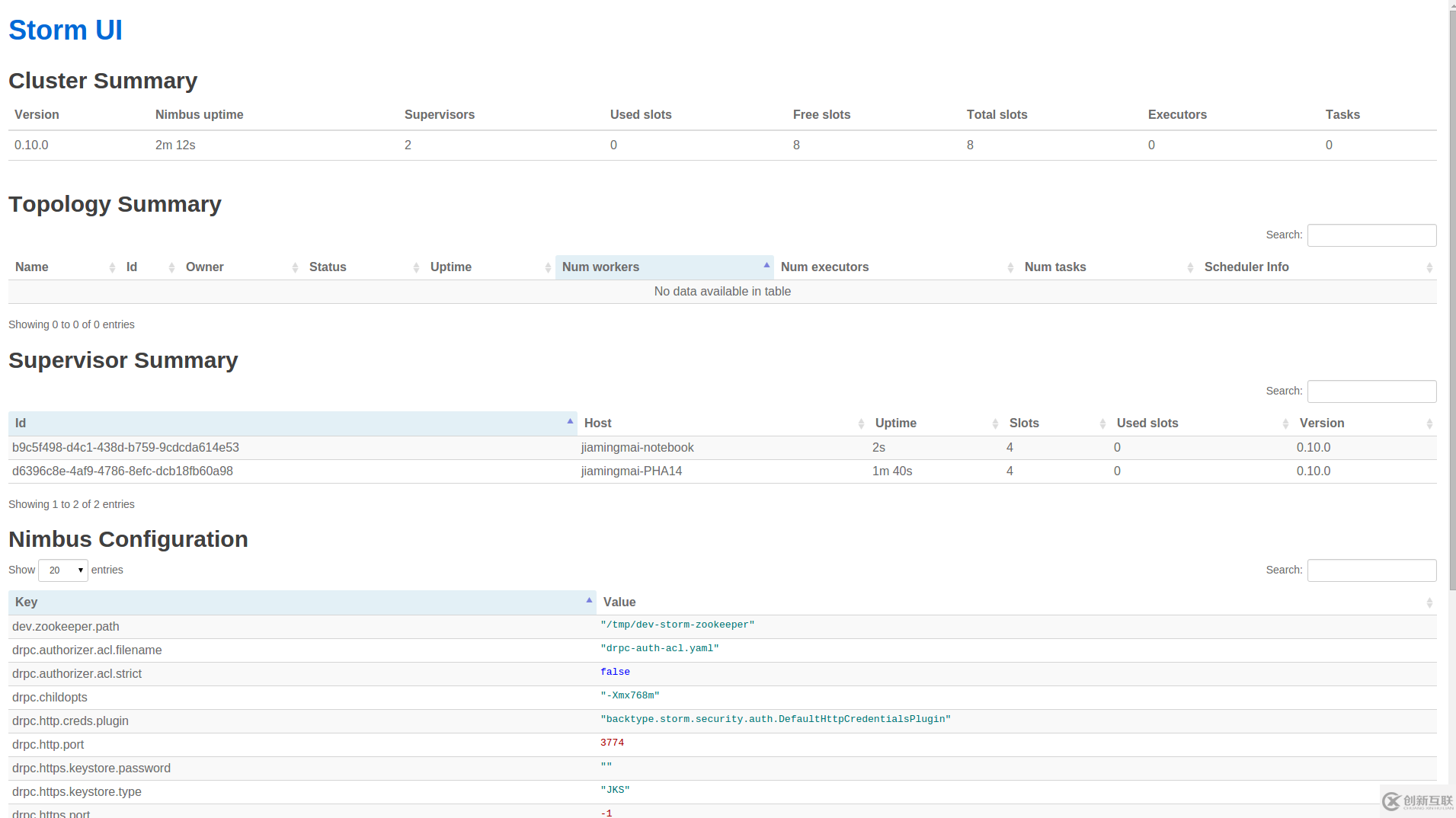Click value "drpc-auth-acl.yaml"
This screenshot has height=818, width=1456.
tap(660, 648)
